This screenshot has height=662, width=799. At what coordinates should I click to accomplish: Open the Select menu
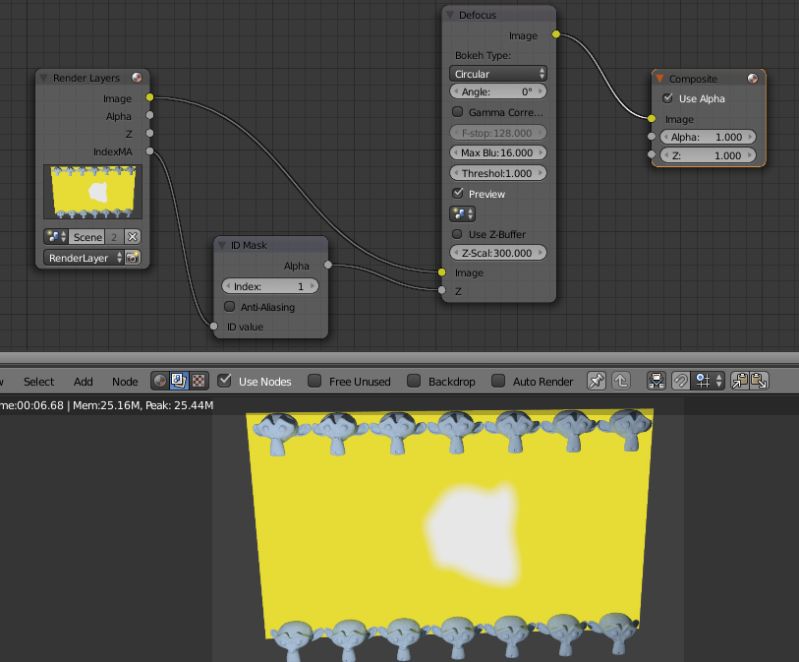39,382
